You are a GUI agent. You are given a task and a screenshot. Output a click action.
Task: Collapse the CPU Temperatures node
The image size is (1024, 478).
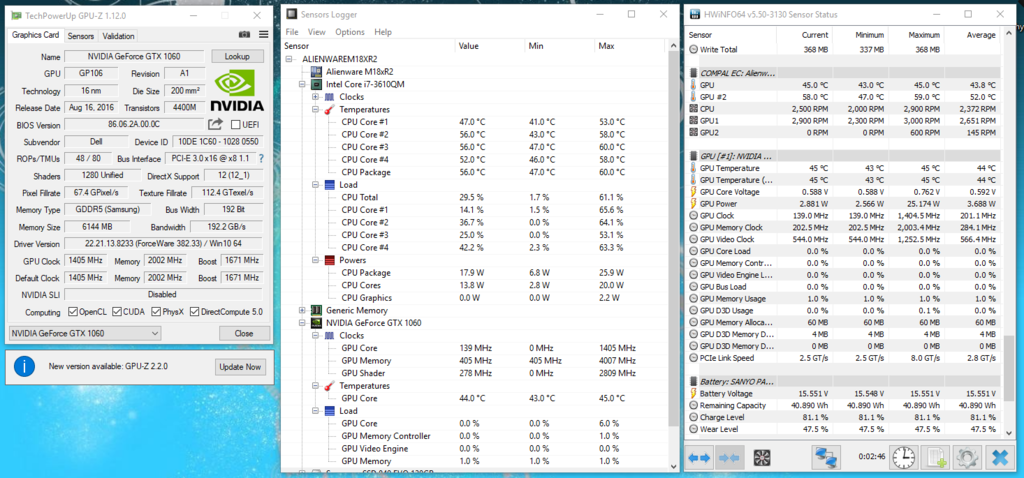[315, 109]
